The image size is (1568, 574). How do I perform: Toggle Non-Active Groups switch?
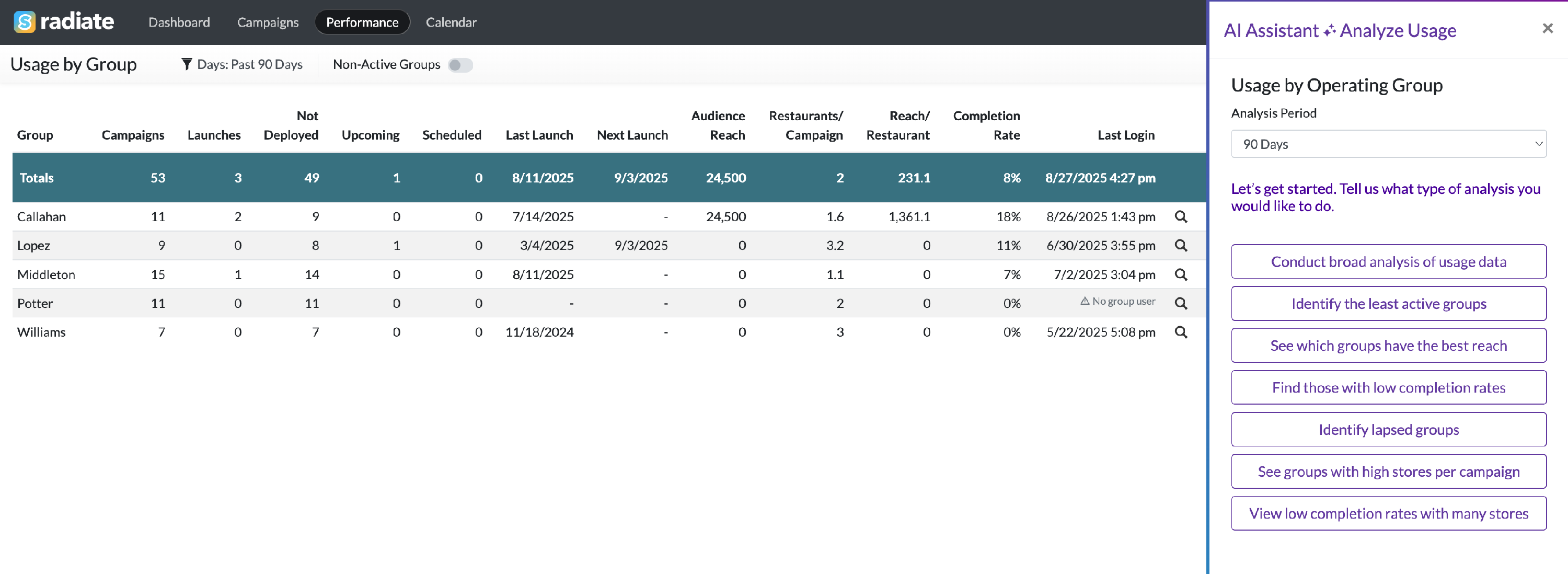click(x=460, y=65)
